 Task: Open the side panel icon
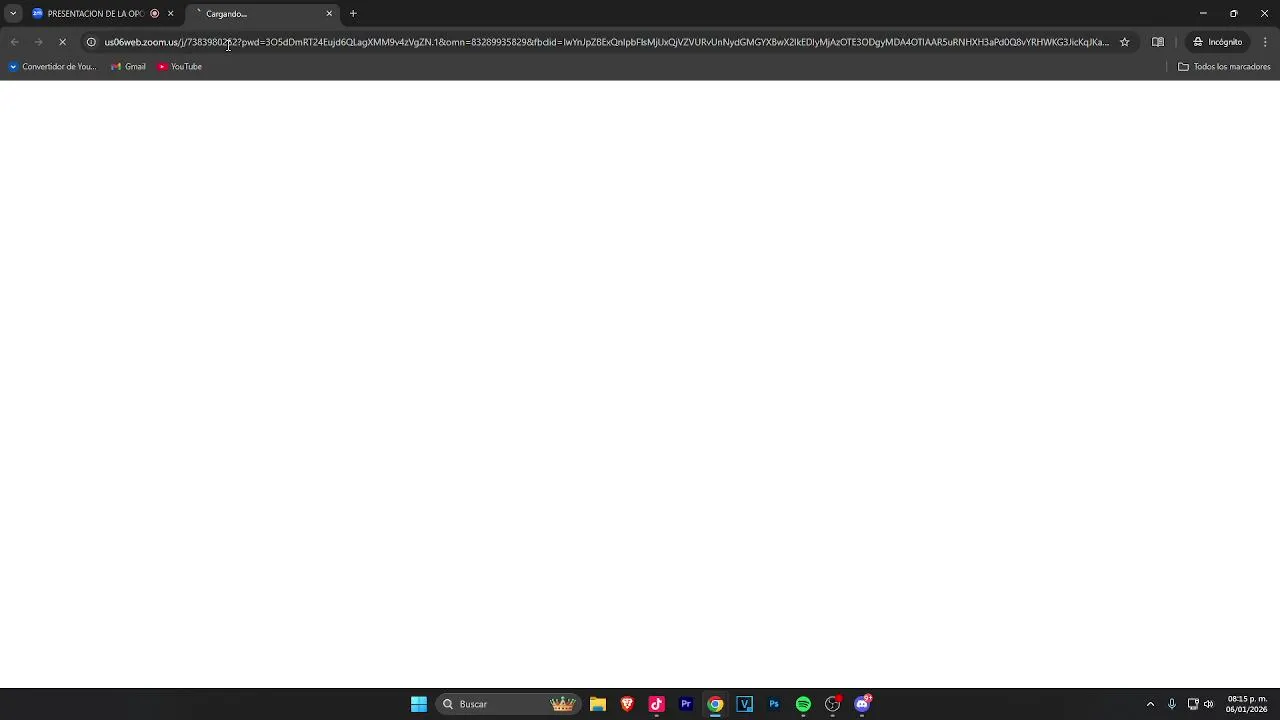pyautogui.click(x=1158, y=42)
